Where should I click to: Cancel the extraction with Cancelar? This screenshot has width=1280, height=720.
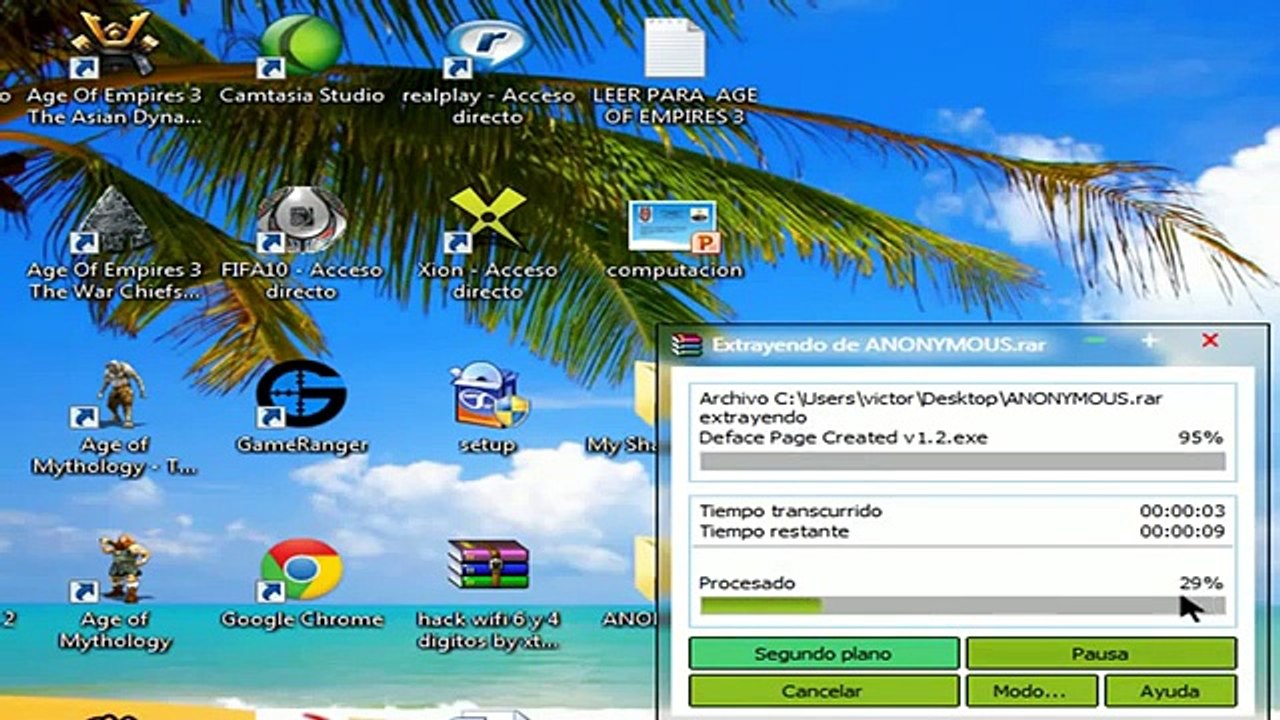[824, 691]
